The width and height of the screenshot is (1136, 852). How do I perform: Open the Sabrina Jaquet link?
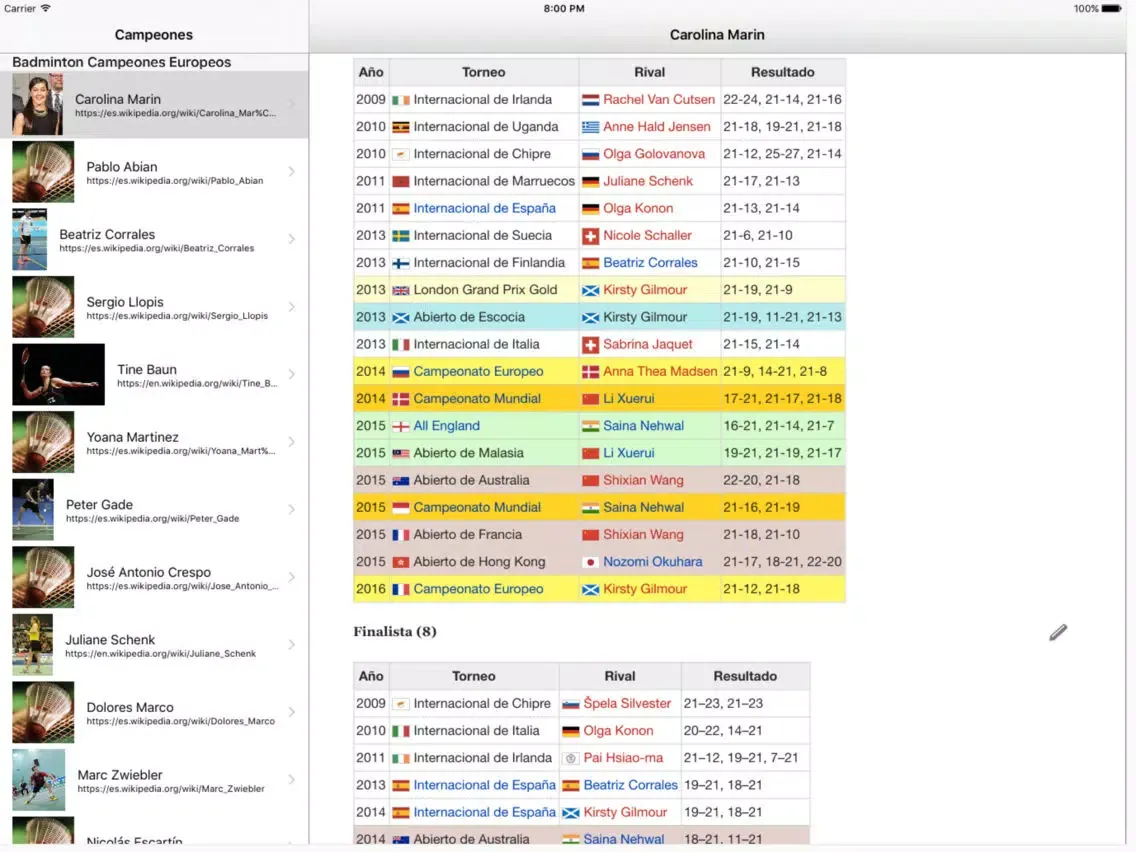(647, 344)
